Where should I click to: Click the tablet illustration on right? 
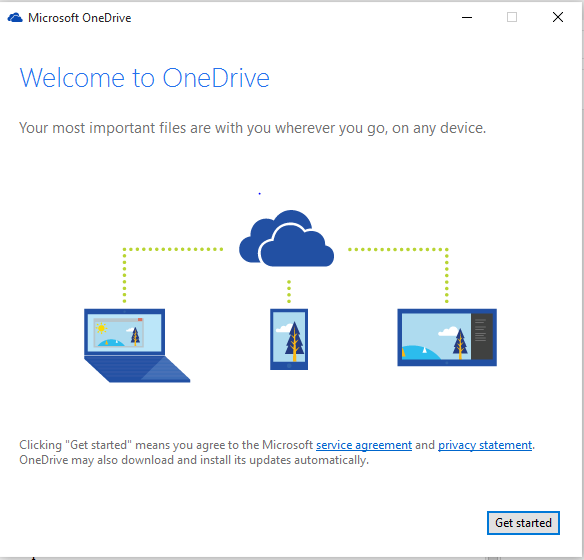[x=447, y=337]
